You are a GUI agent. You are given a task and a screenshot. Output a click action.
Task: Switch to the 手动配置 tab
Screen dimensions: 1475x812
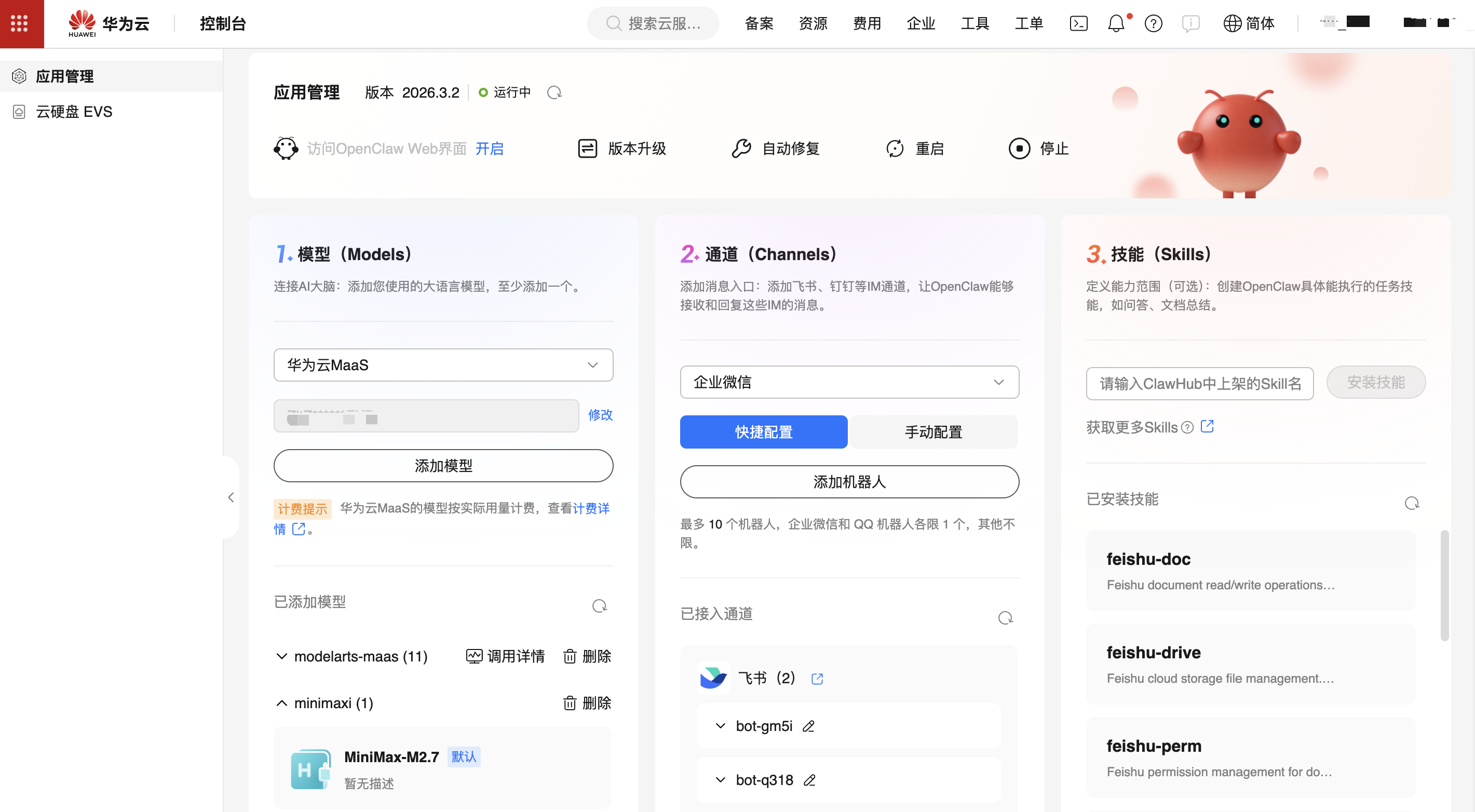[933, 432]
